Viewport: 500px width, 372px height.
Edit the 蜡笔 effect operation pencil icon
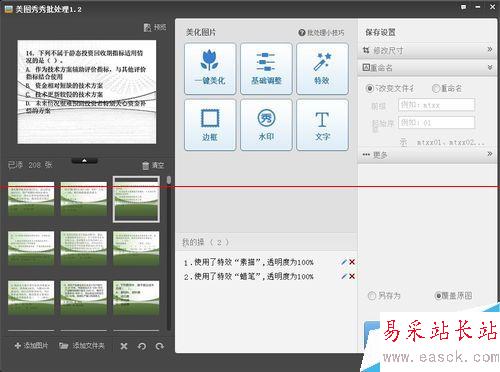click(x=344, y=276)
